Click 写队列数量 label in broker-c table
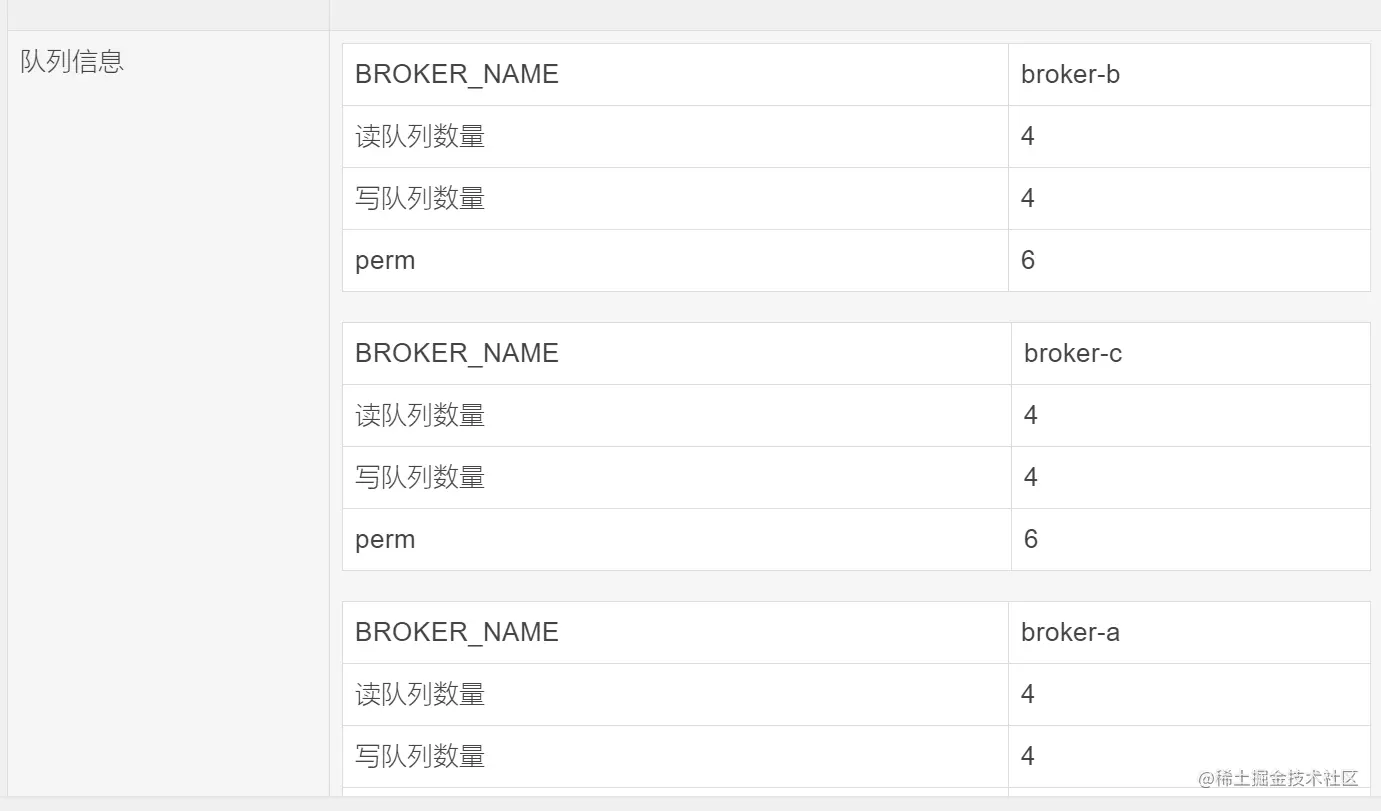Screen dimensions: 1381x811 point(420,478)
